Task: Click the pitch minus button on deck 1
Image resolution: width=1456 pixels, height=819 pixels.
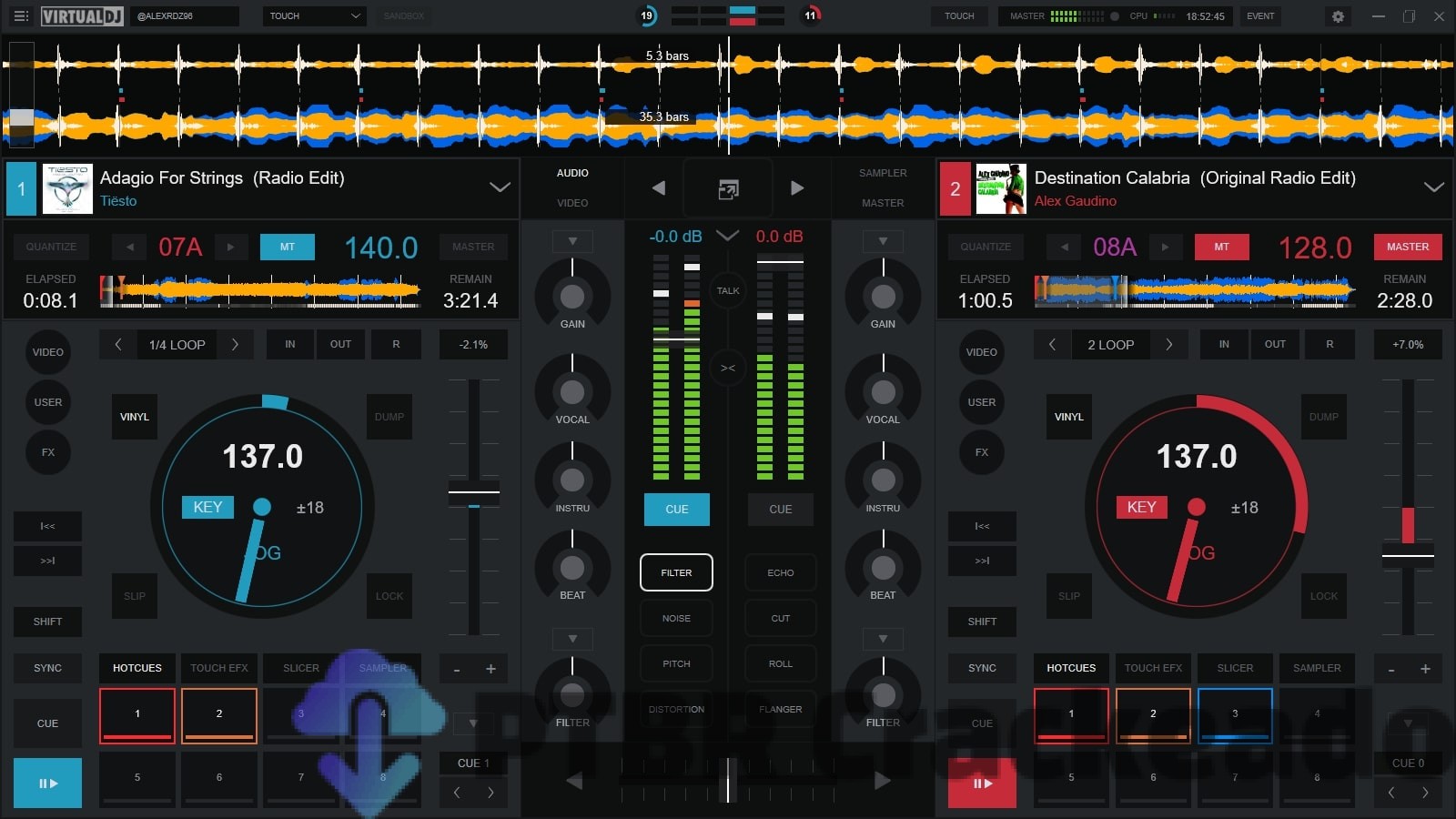Action: click(457, 669)
